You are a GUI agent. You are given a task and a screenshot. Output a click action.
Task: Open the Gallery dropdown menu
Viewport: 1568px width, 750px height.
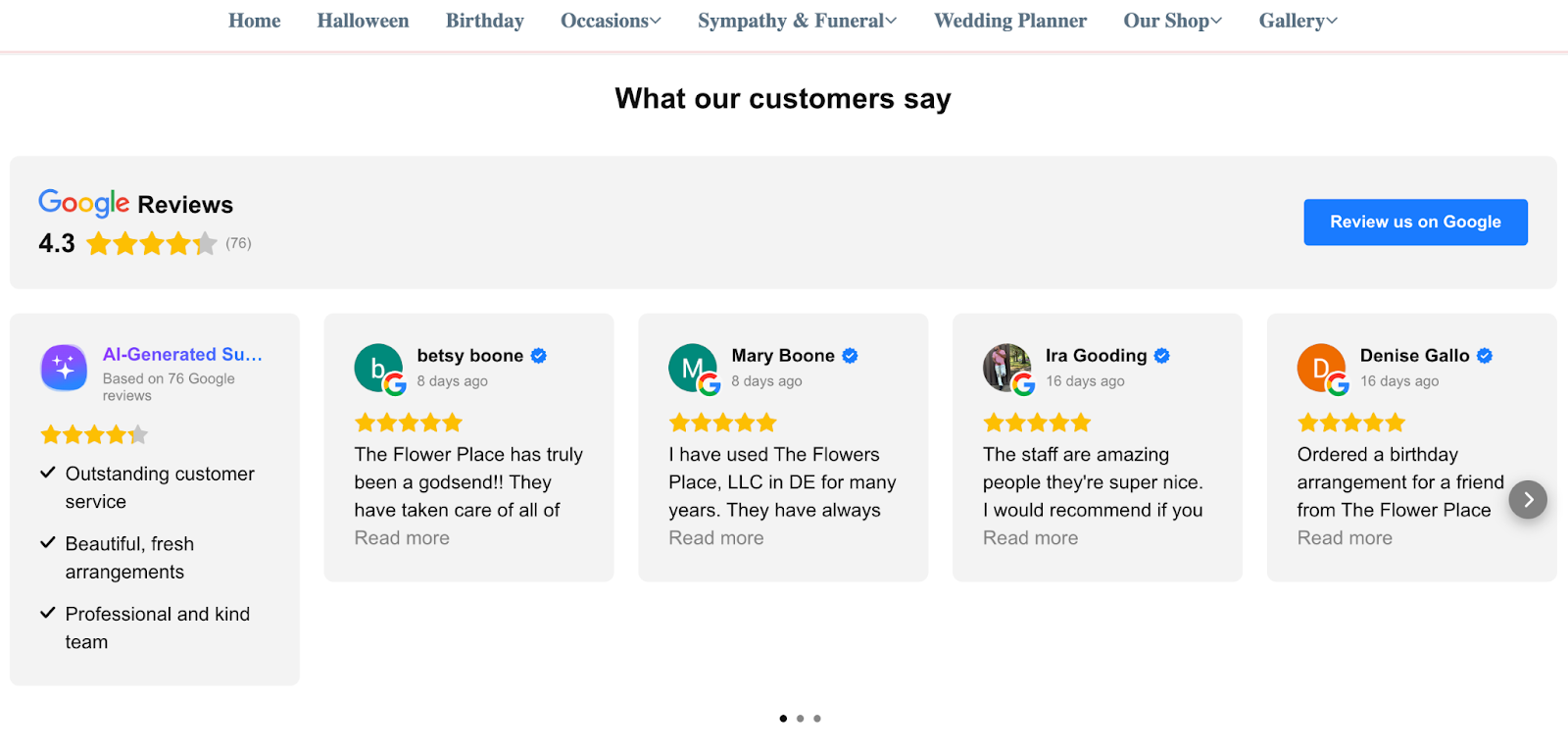[1298, 21]
